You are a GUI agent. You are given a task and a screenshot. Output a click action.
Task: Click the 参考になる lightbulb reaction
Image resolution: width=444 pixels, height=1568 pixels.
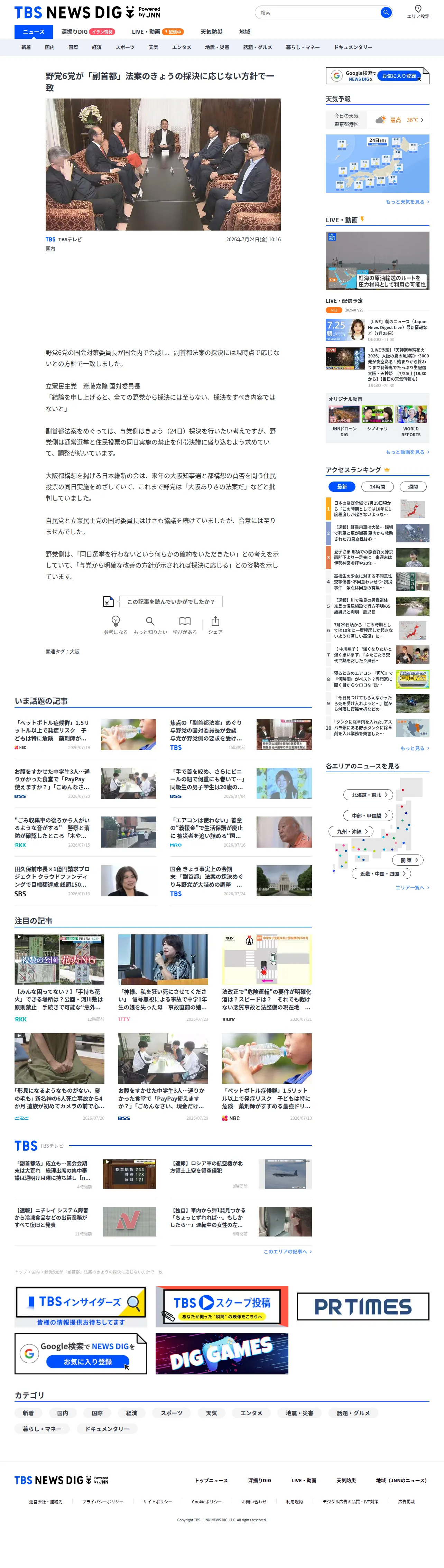click(116, 625)
